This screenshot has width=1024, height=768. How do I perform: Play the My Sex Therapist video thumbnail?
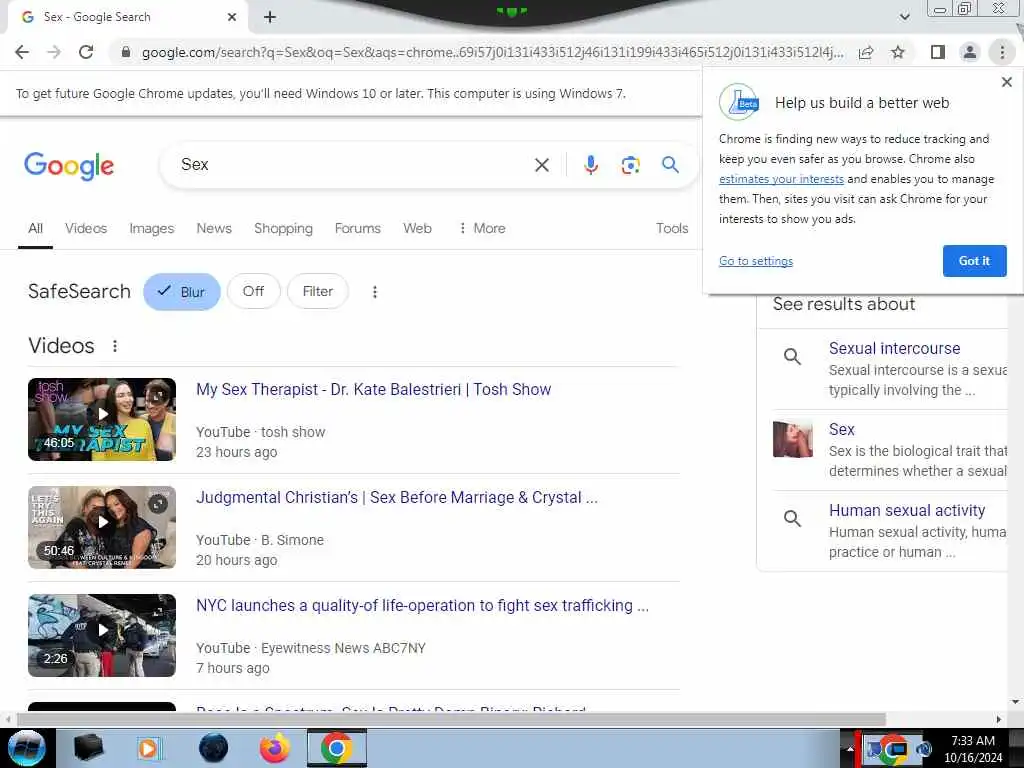pos(102,419)
